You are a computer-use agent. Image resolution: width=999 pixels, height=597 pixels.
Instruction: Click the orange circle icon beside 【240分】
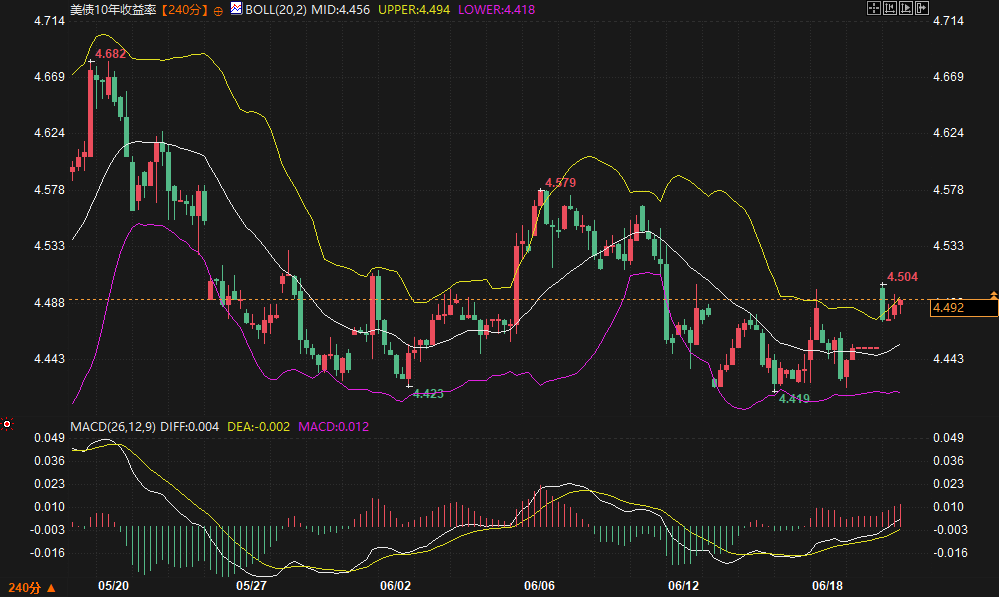tap(218, 11)
